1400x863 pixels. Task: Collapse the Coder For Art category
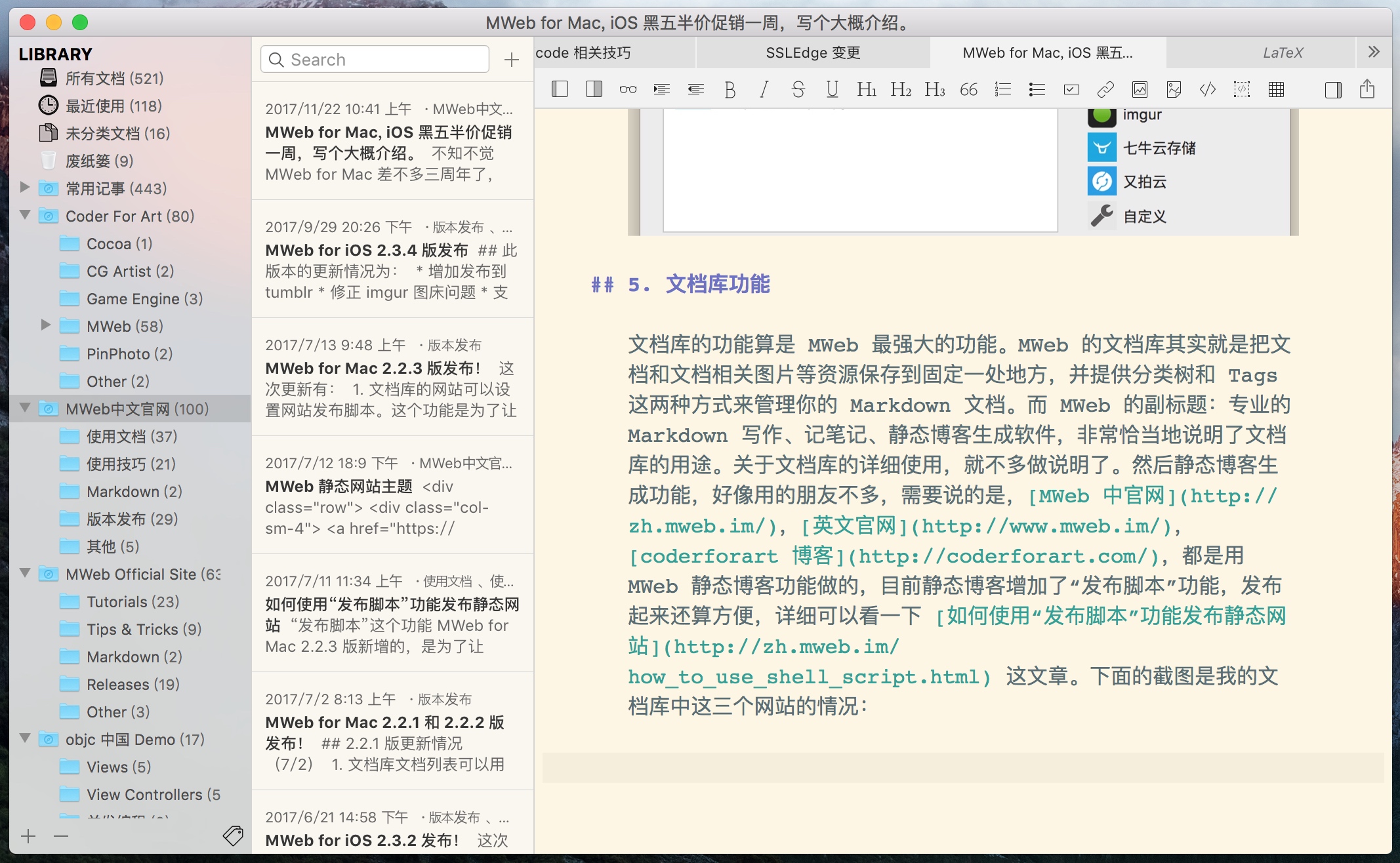pyautogui.click(x=25, y=215)
